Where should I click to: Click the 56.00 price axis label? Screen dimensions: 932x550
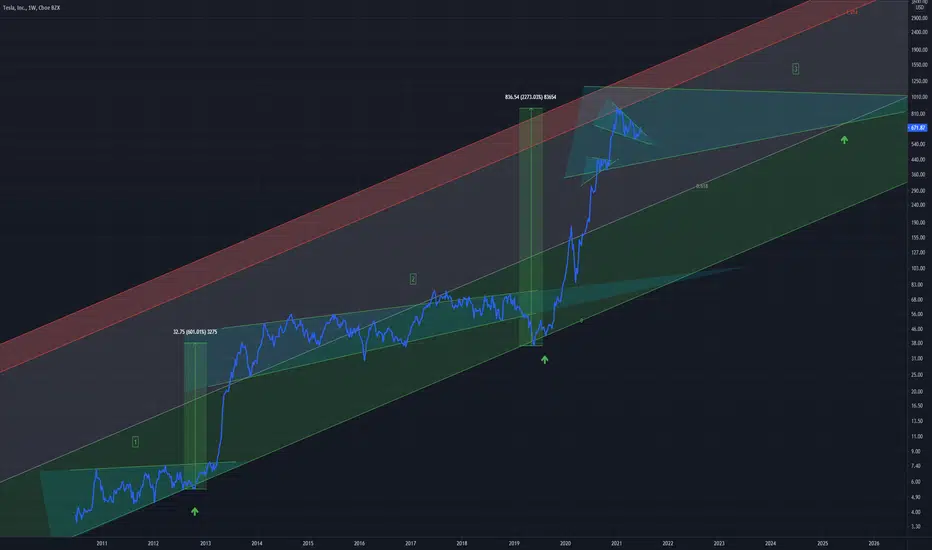point(917,315)
